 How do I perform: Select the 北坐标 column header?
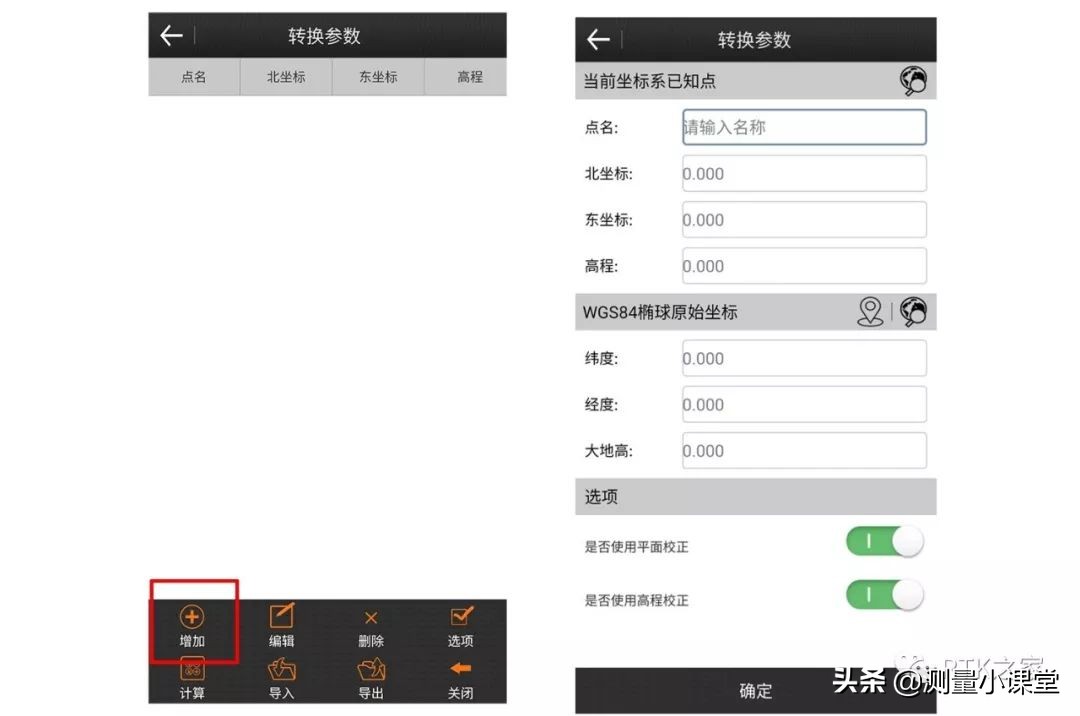coord(286,77)
